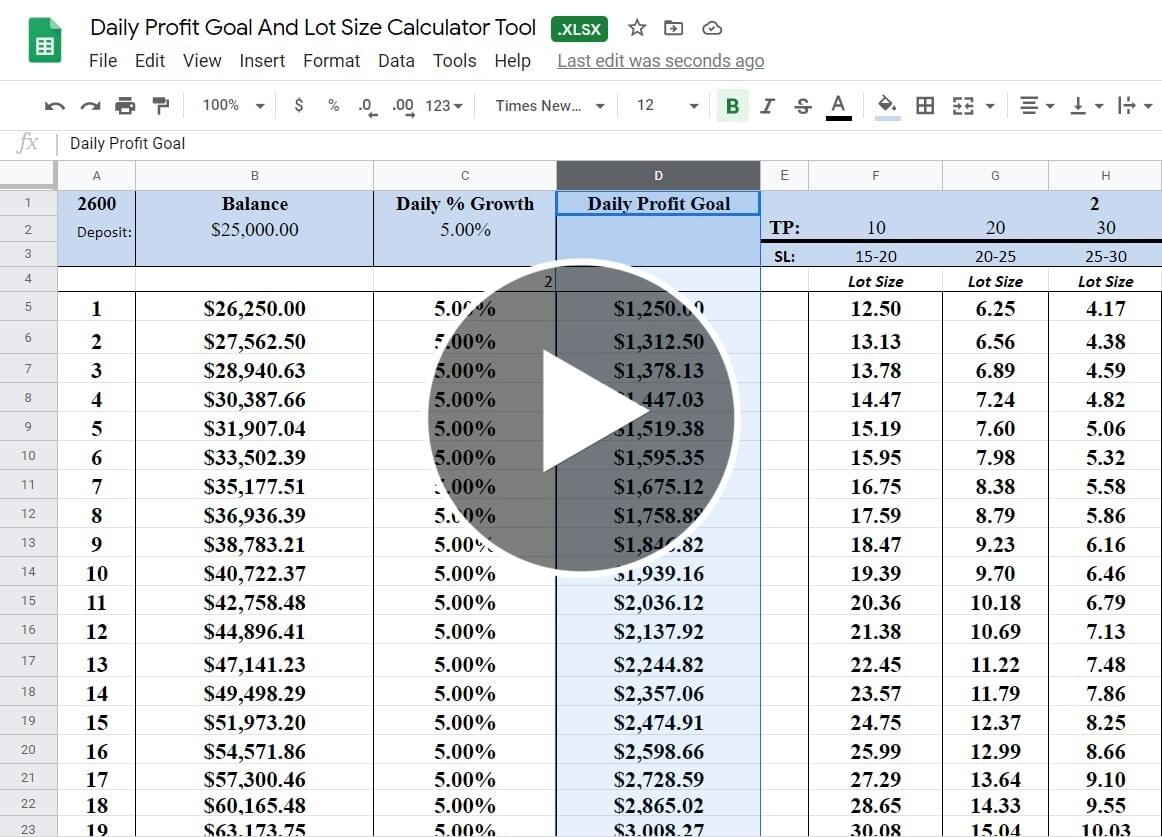
Task: Toggle italic text formatting
Action: coord(767,106)
